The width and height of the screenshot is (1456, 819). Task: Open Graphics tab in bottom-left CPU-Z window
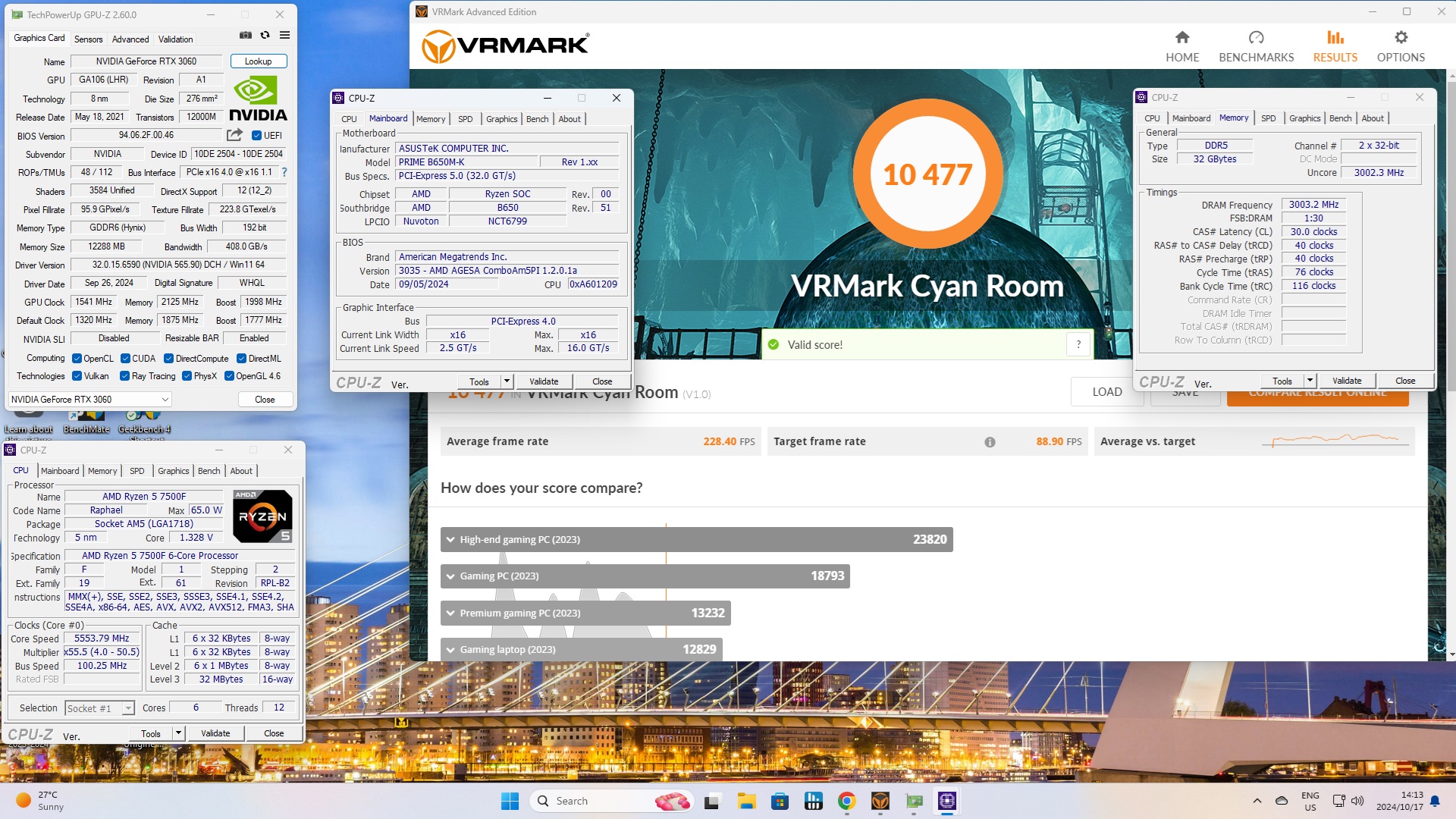tap(173, 471)
